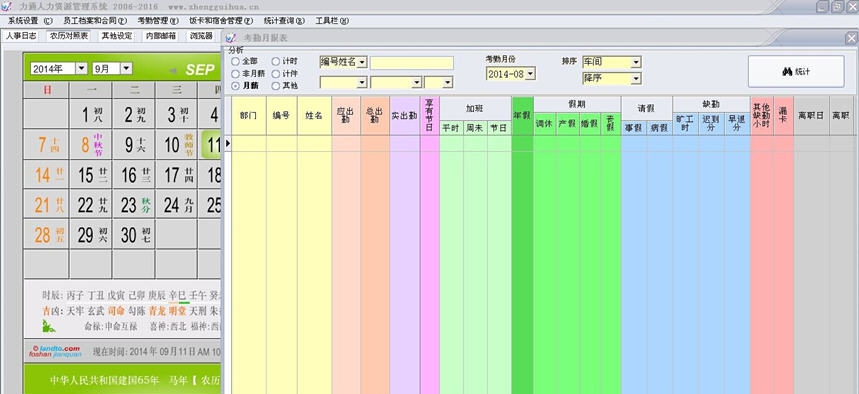Switch to the 人事日志 tab
The height and width of the screenshot is (394, 859).
[22, 36]
